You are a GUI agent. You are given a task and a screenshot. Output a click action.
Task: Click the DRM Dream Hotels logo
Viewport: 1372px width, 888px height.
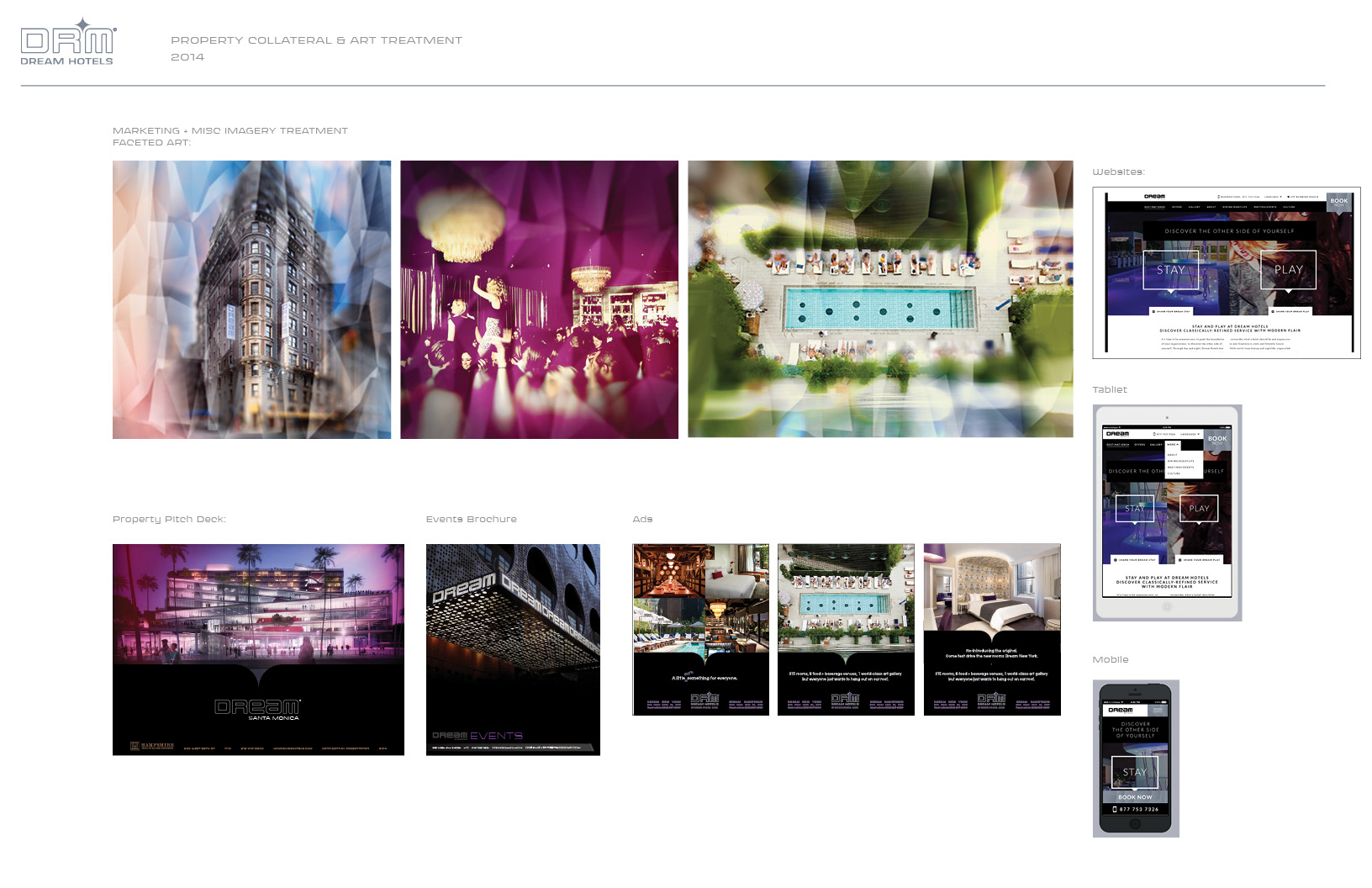67,42
